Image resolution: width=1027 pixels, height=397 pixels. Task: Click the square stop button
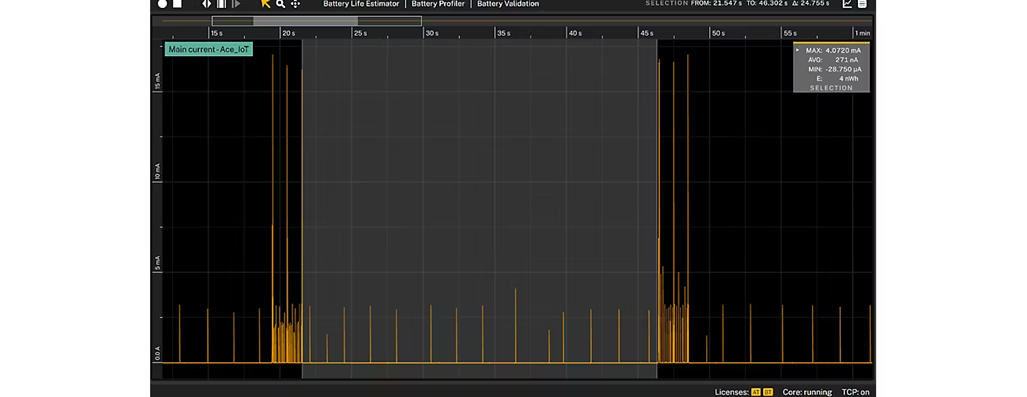[177, 4]
